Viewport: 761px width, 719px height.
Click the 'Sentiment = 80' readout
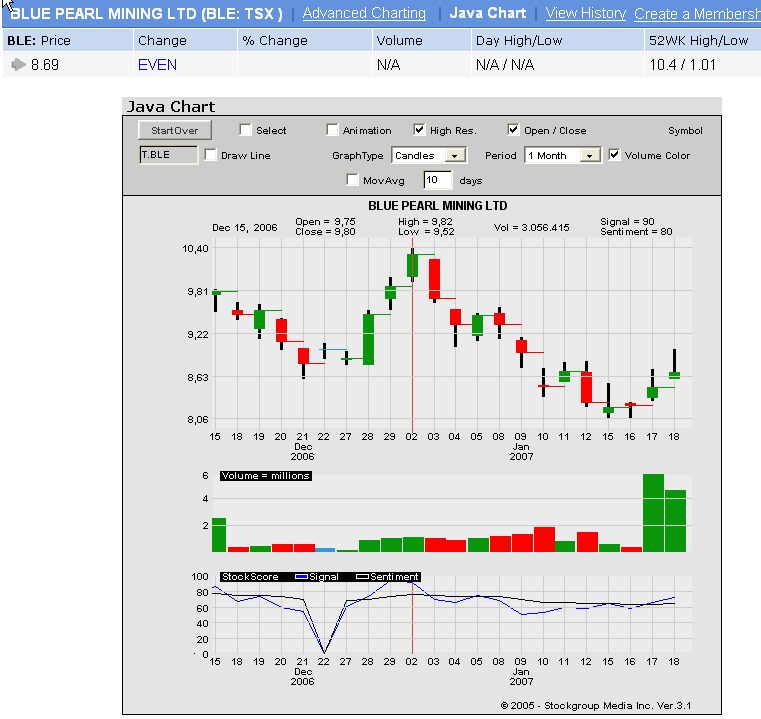[x=636, y=232]
